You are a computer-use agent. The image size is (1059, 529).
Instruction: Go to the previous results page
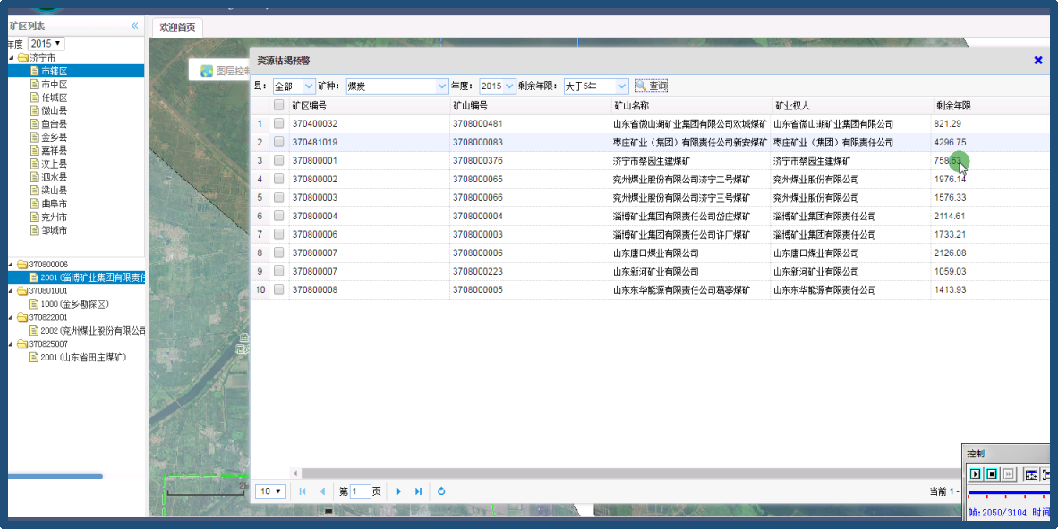pyautogui.click(x=322, y=492)
